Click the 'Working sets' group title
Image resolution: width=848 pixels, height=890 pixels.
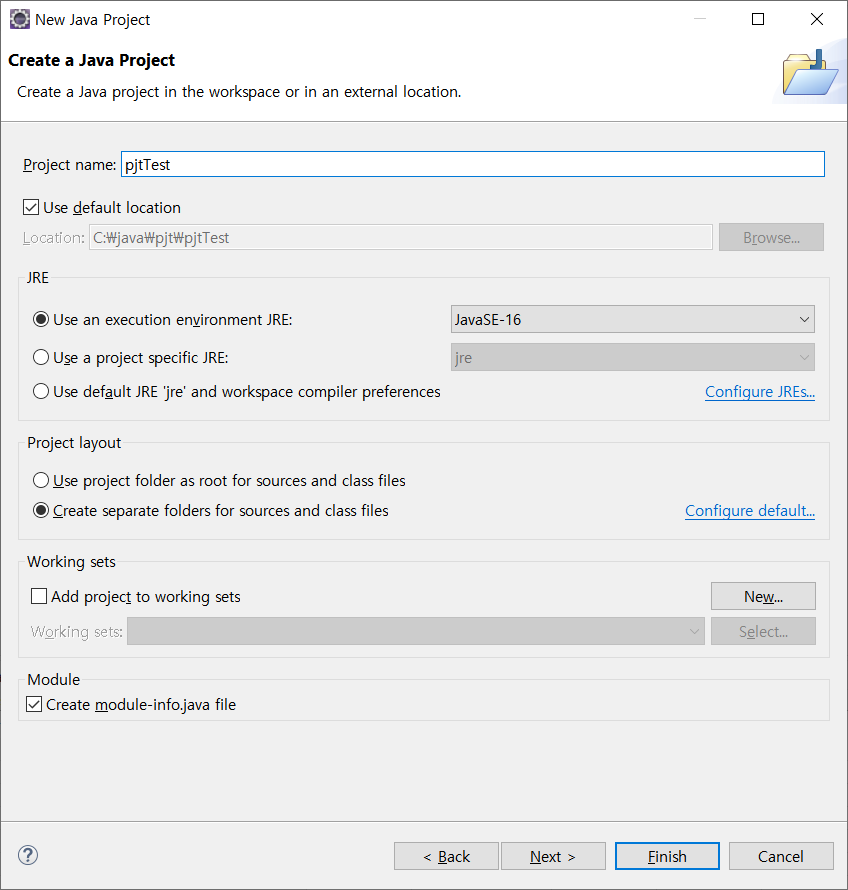(x=72, y=562)
